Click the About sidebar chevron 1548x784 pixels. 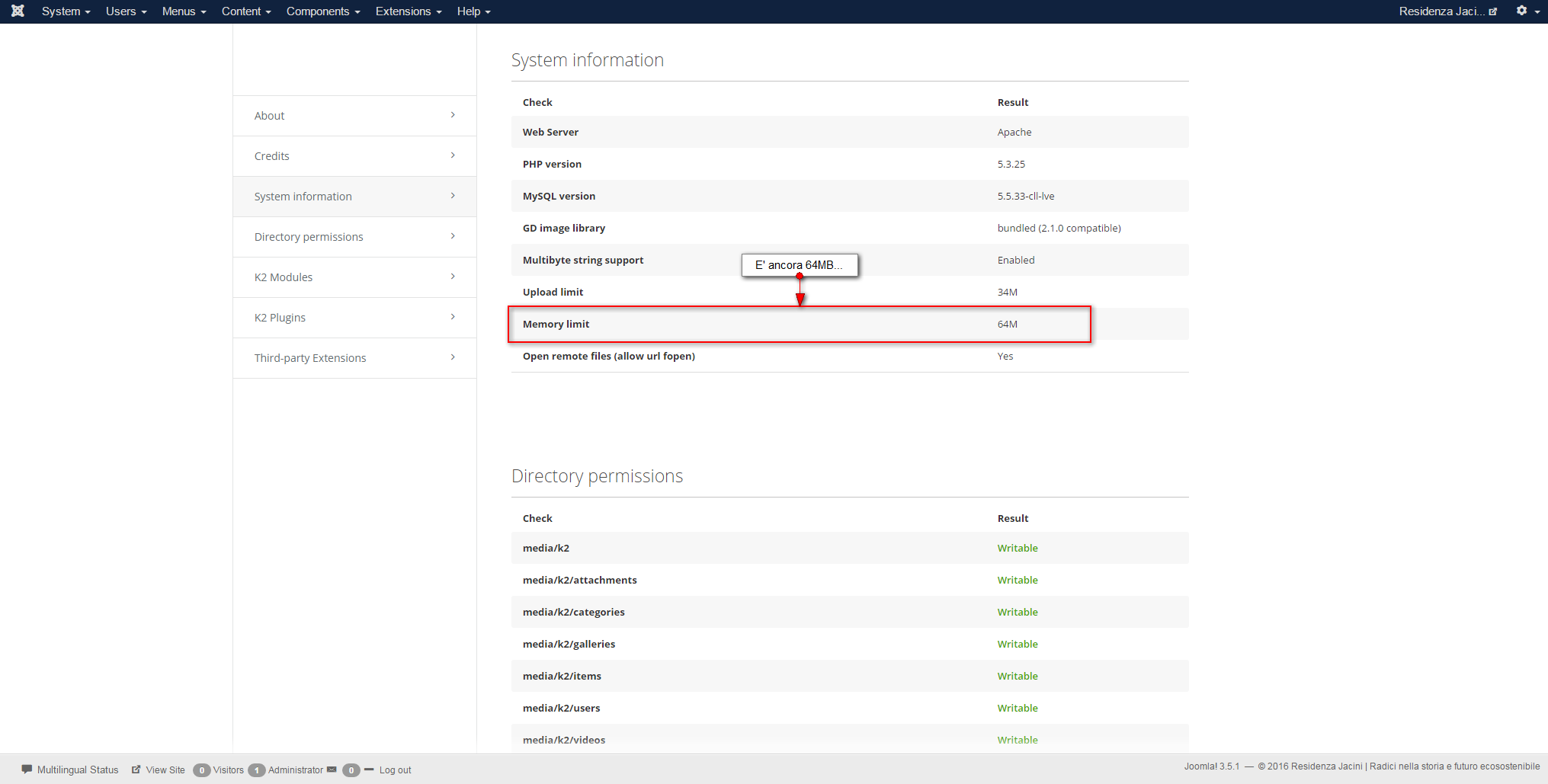453,115
